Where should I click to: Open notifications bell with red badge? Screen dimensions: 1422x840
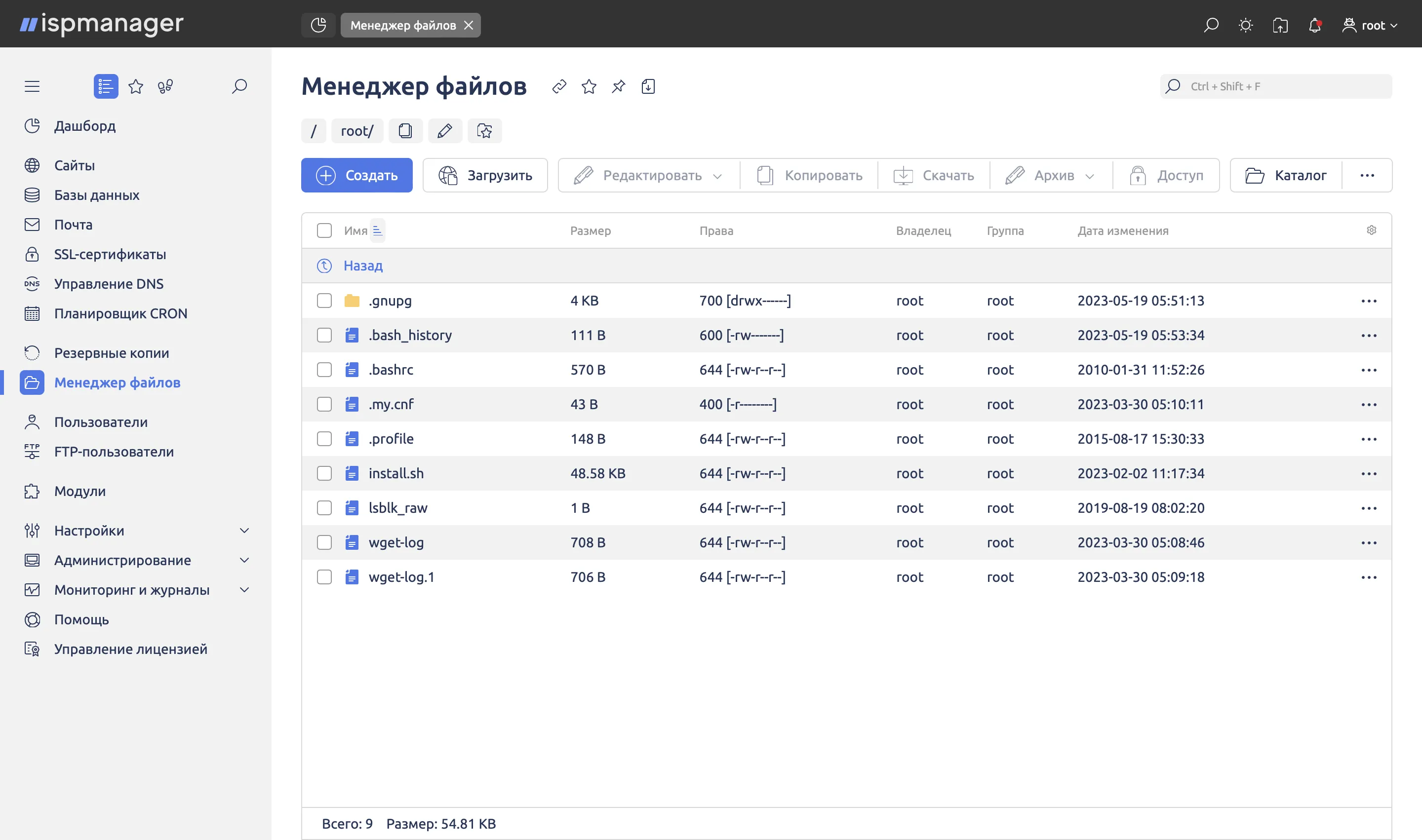[1314, 25]
